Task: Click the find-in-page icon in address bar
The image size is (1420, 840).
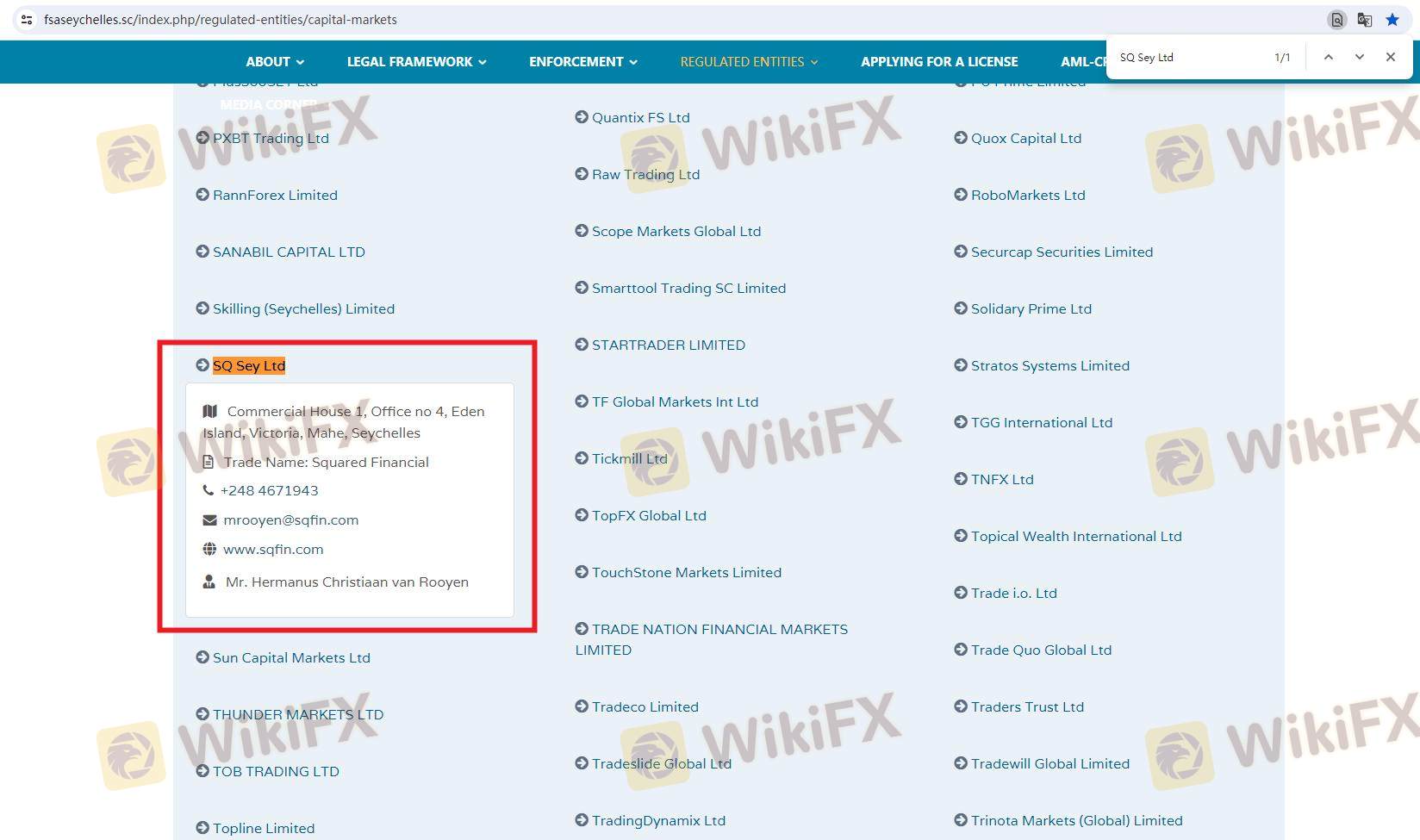Action: pyautogui.click(x=1336, y=20)
